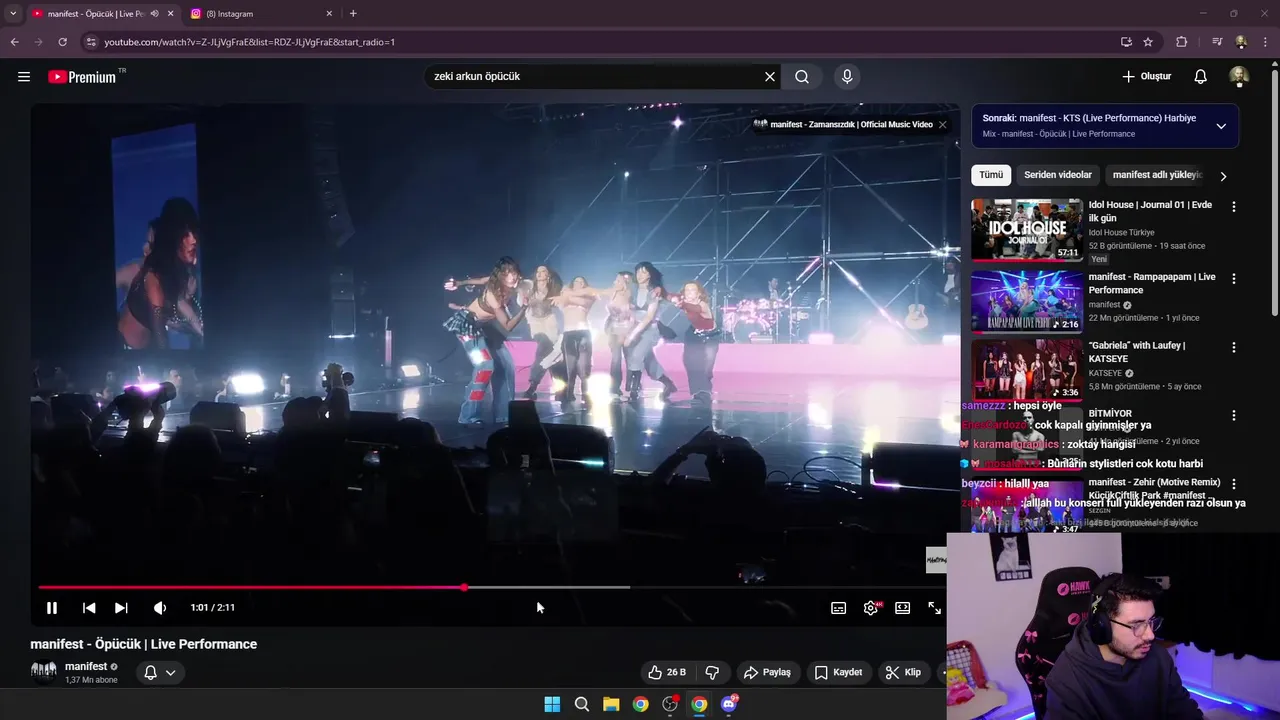Open the extensions puzzle icon
Screen dimensions: 1280x720
point(1181,42)
